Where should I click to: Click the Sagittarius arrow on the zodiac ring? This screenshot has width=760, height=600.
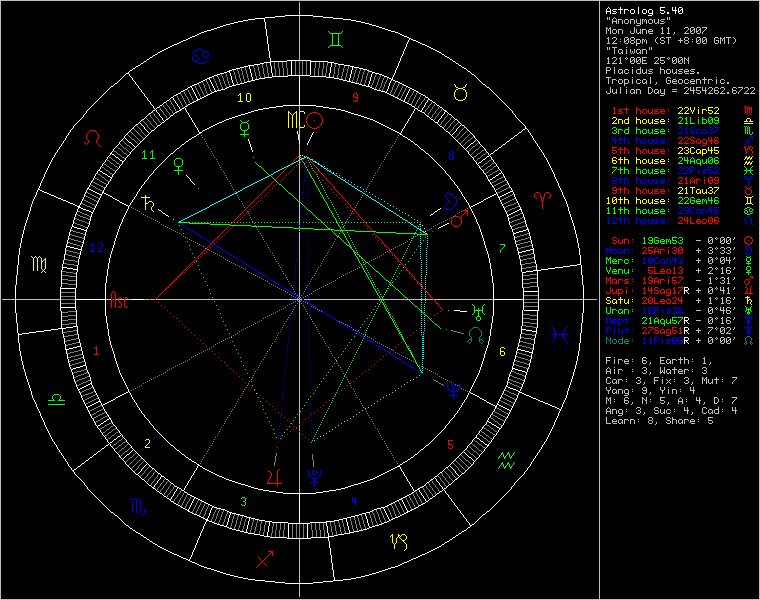pos(265,559)
